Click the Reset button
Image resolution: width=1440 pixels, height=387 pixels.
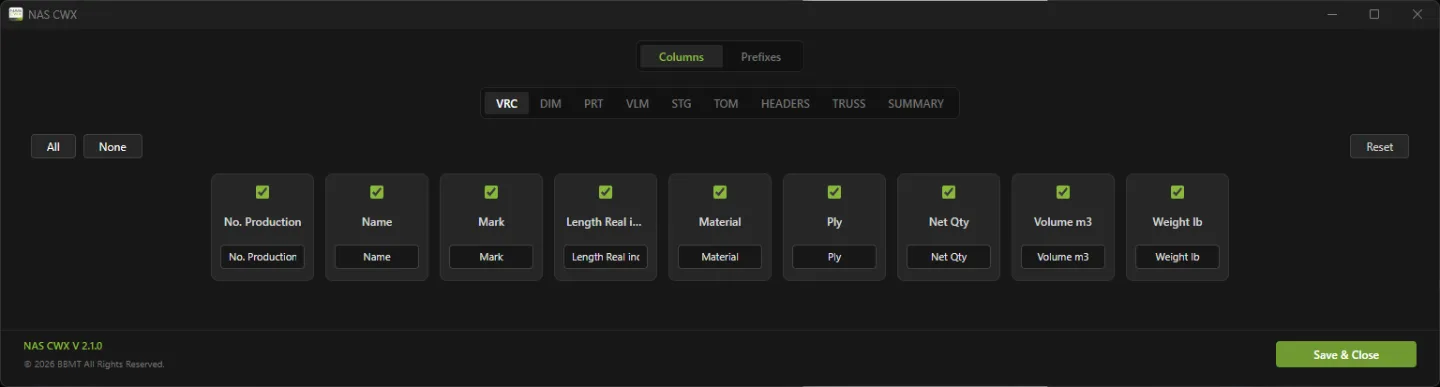pyautogui.click(x=1379, y=147)
